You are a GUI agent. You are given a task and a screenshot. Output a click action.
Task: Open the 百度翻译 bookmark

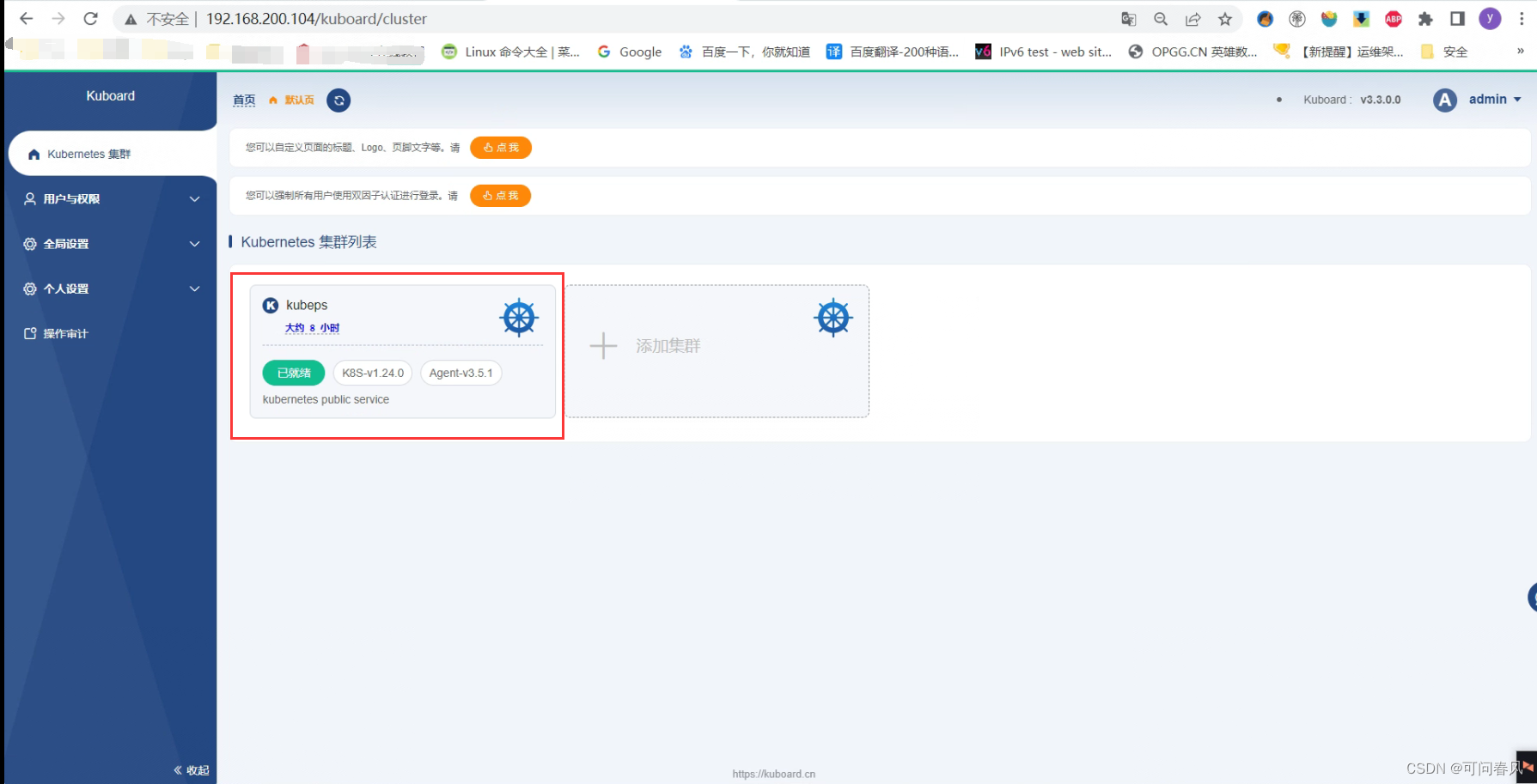[x=893, y=52]
